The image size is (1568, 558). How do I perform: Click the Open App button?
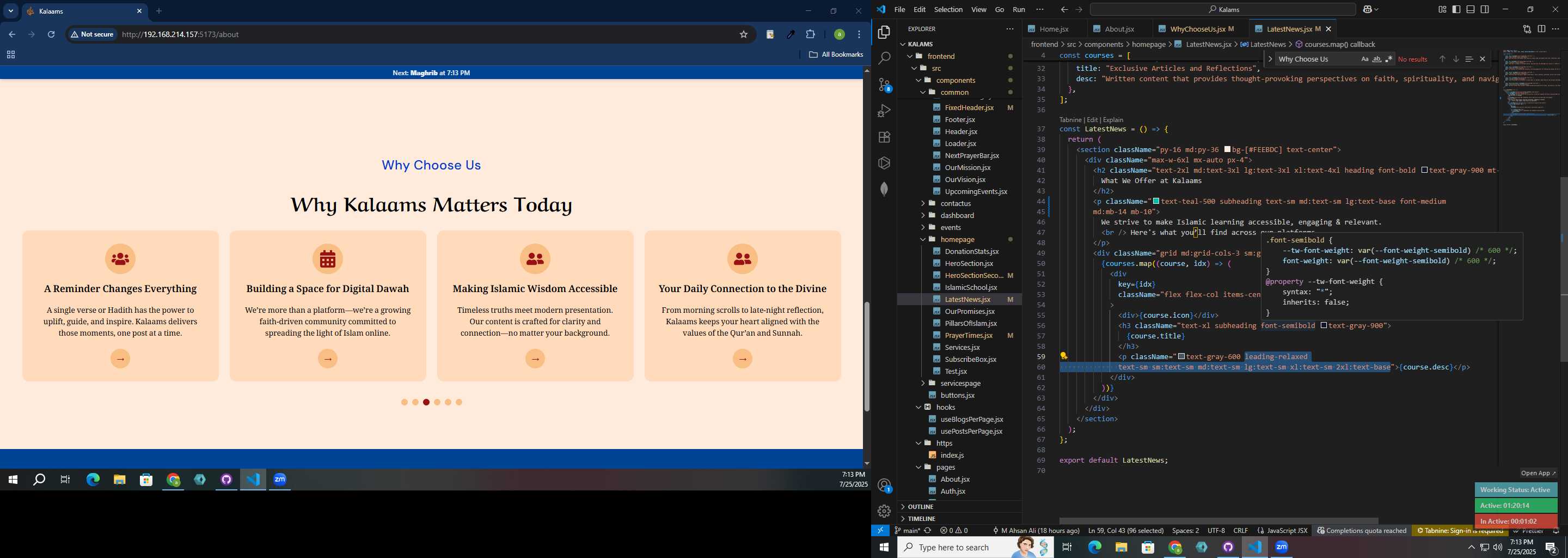tap(1538, 474)
